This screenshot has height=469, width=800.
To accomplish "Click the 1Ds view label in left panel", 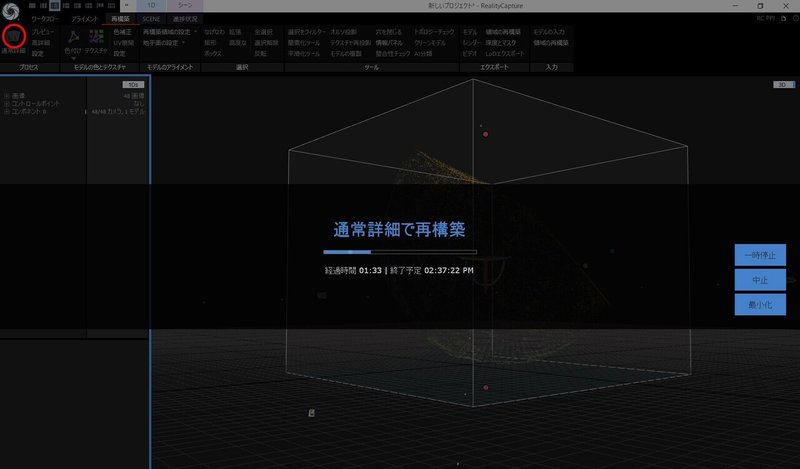I will tap(133, 85).
